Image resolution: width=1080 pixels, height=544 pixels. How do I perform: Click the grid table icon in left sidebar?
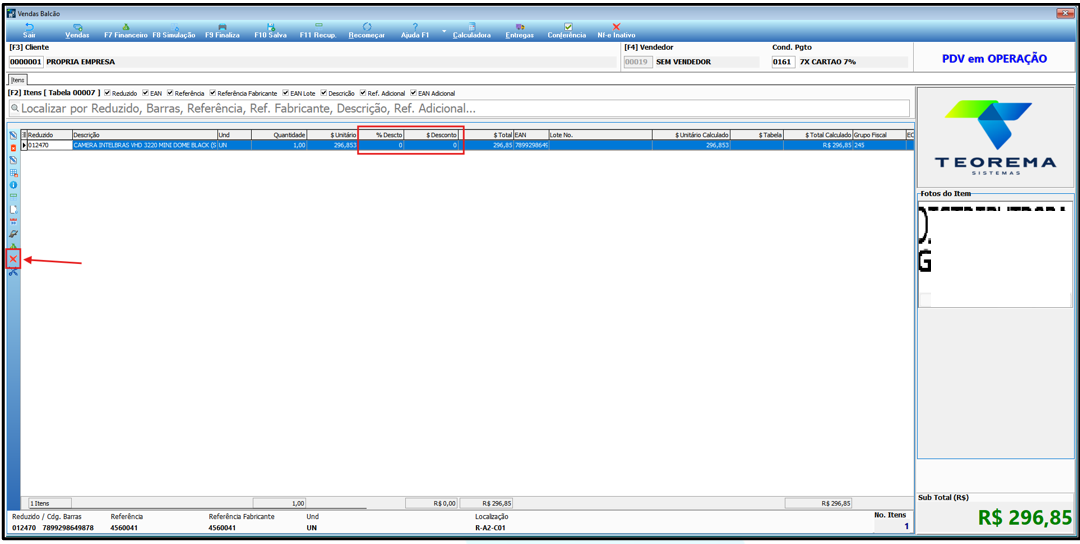click(x=13, y=173)
